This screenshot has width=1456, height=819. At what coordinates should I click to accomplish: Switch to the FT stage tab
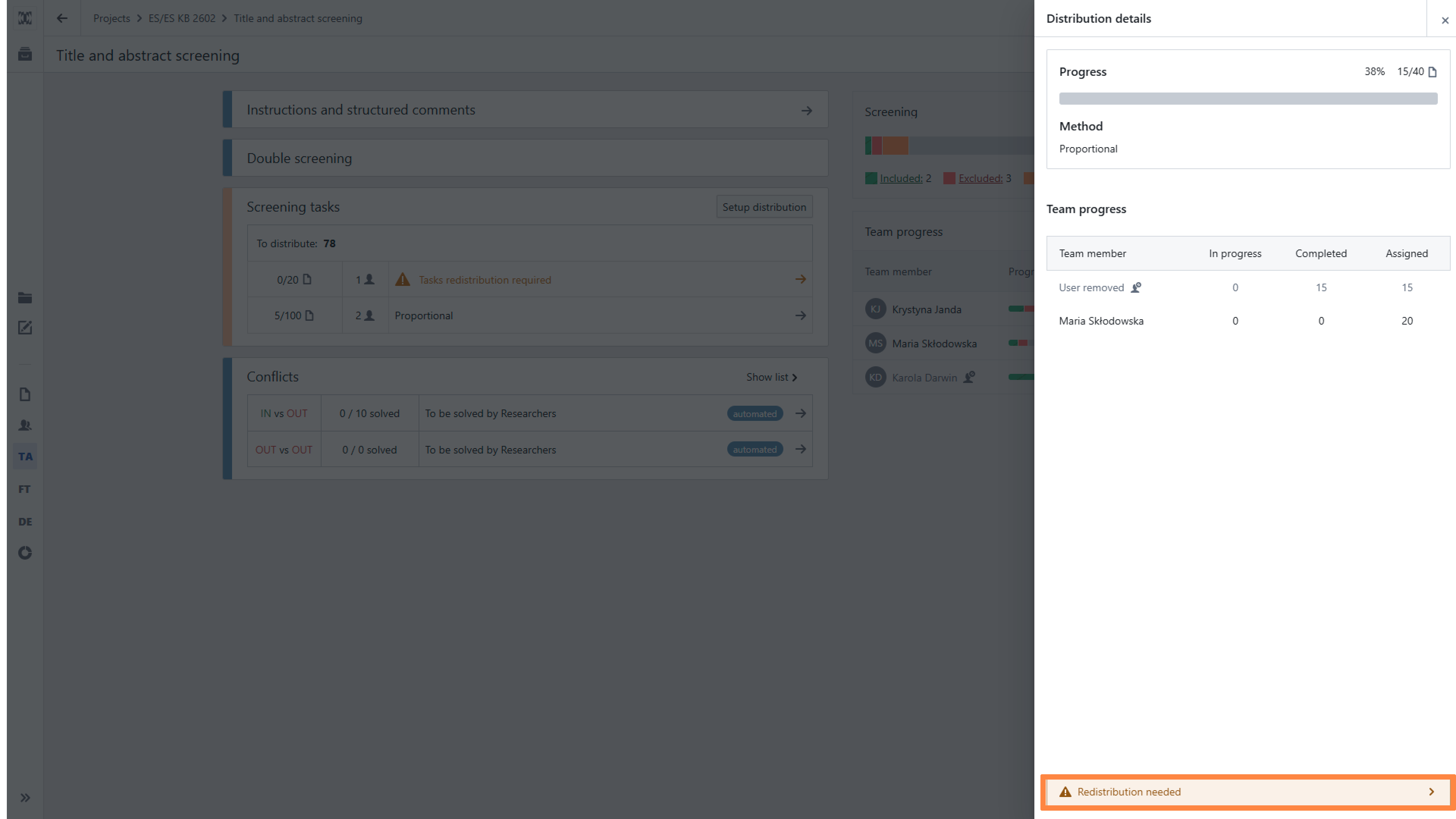[x=25, y=489]
